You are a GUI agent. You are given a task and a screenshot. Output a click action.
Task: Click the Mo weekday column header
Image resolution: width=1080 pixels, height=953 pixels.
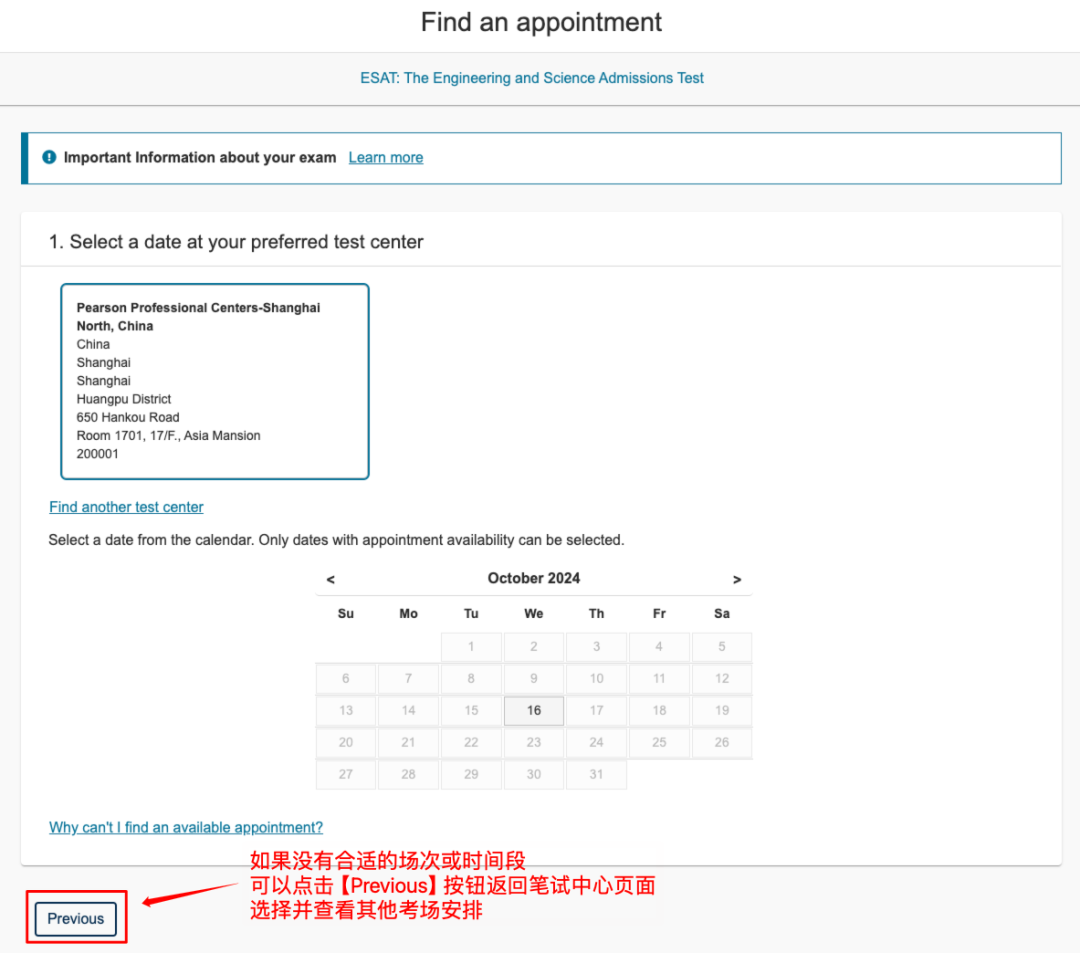point(408,614)
